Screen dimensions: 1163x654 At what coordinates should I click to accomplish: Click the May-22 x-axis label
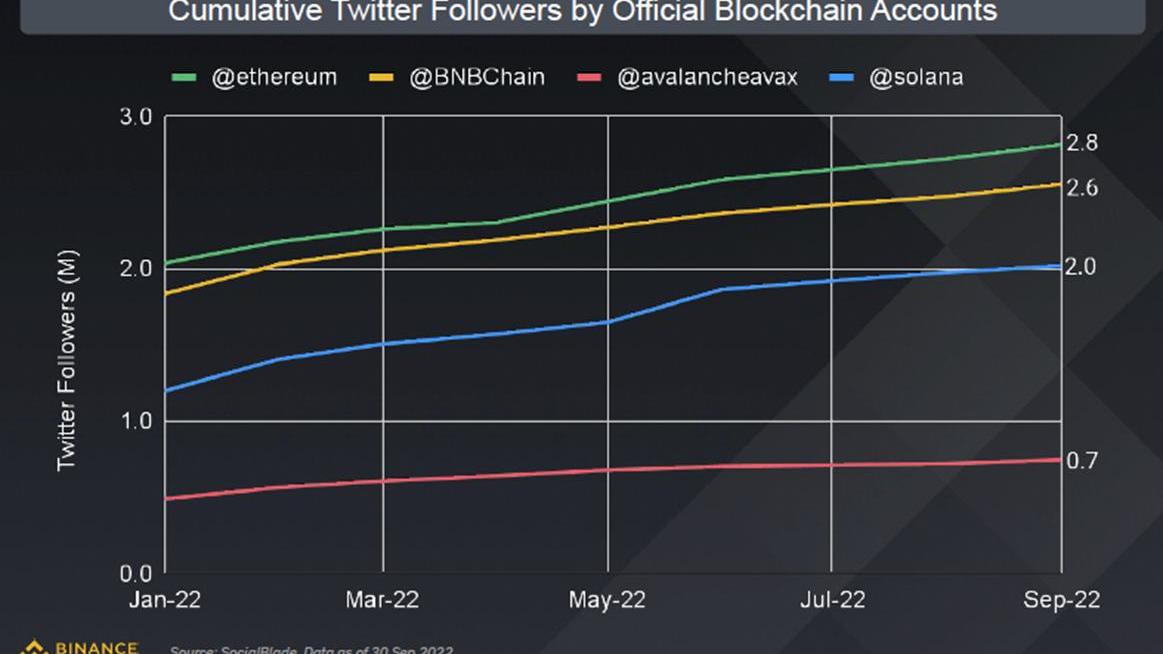pyautogui.click(x=607, y=600)
